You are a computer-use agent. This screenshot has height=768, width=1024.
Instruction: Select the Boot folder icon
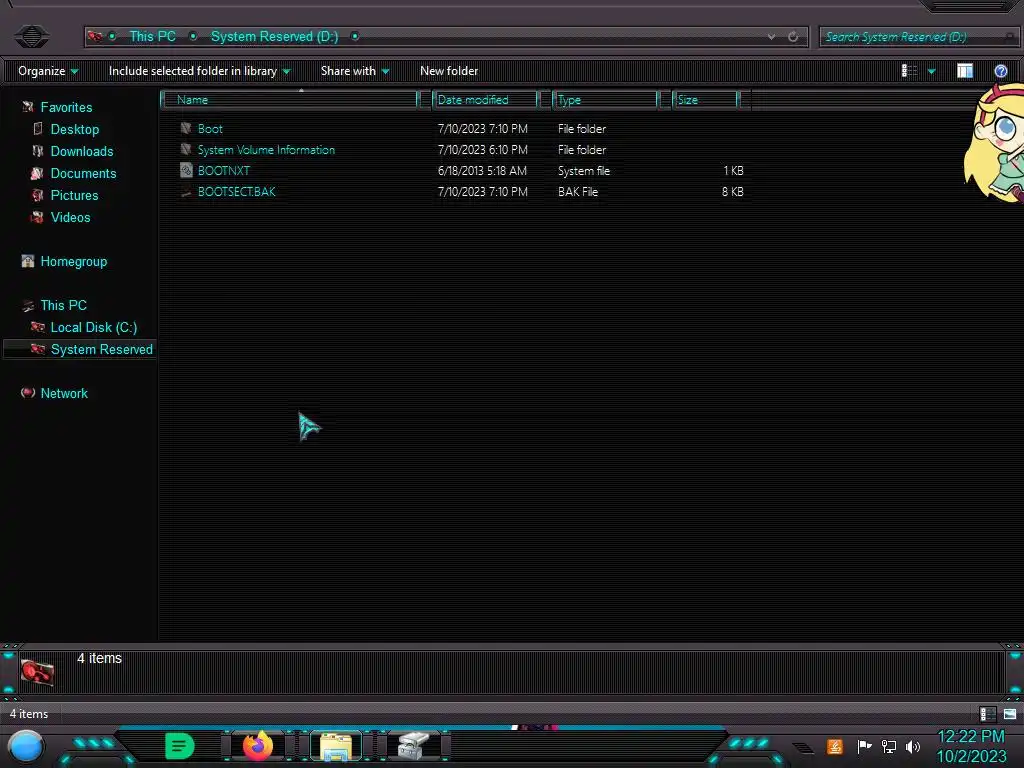pyautogui.click(x=186, y=129)
